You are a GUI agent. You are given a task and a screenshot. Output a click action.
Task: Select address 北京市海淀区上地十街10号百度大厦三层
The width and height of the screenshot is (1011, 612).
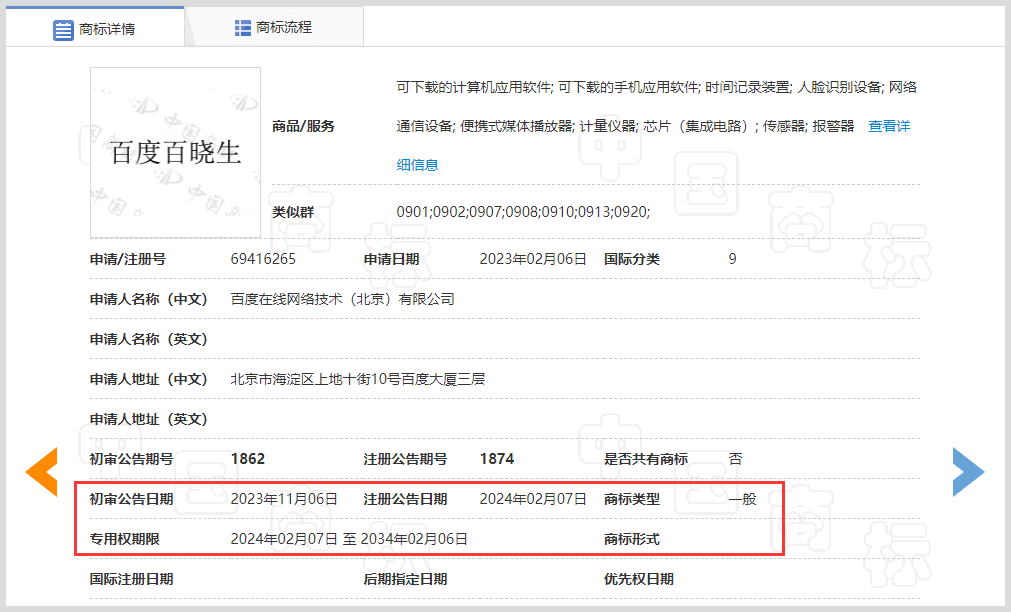(358, 379)
